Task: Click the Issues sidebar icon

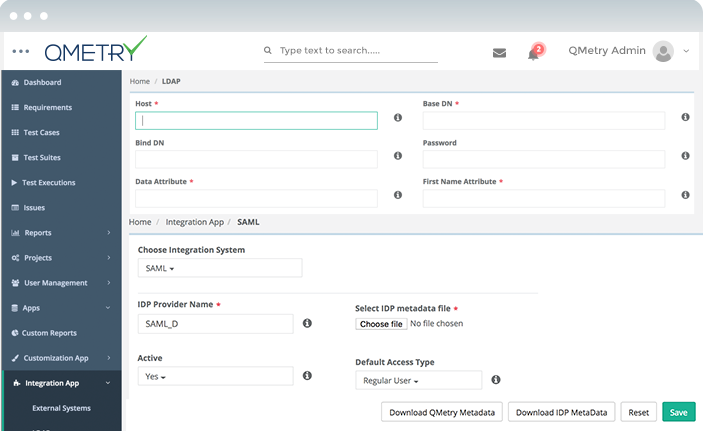Action: 15,208
